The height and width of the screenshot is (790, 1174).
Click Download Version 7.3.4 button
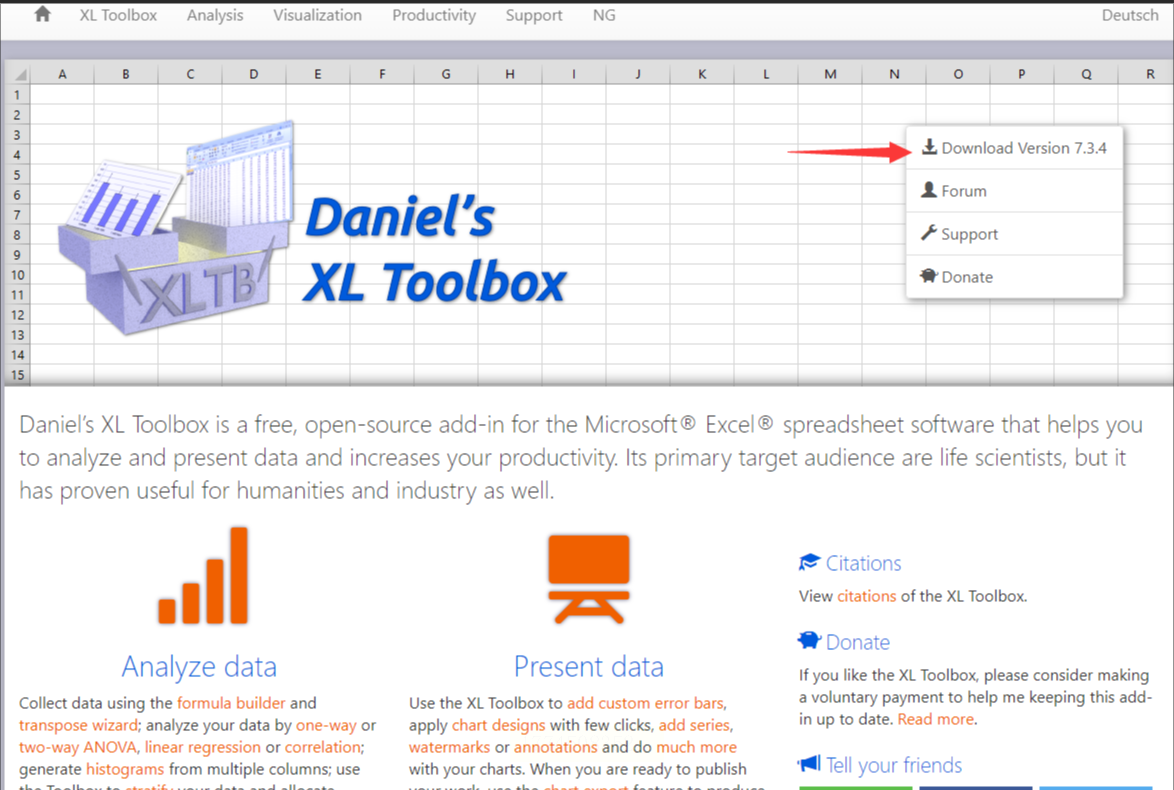1015,148
